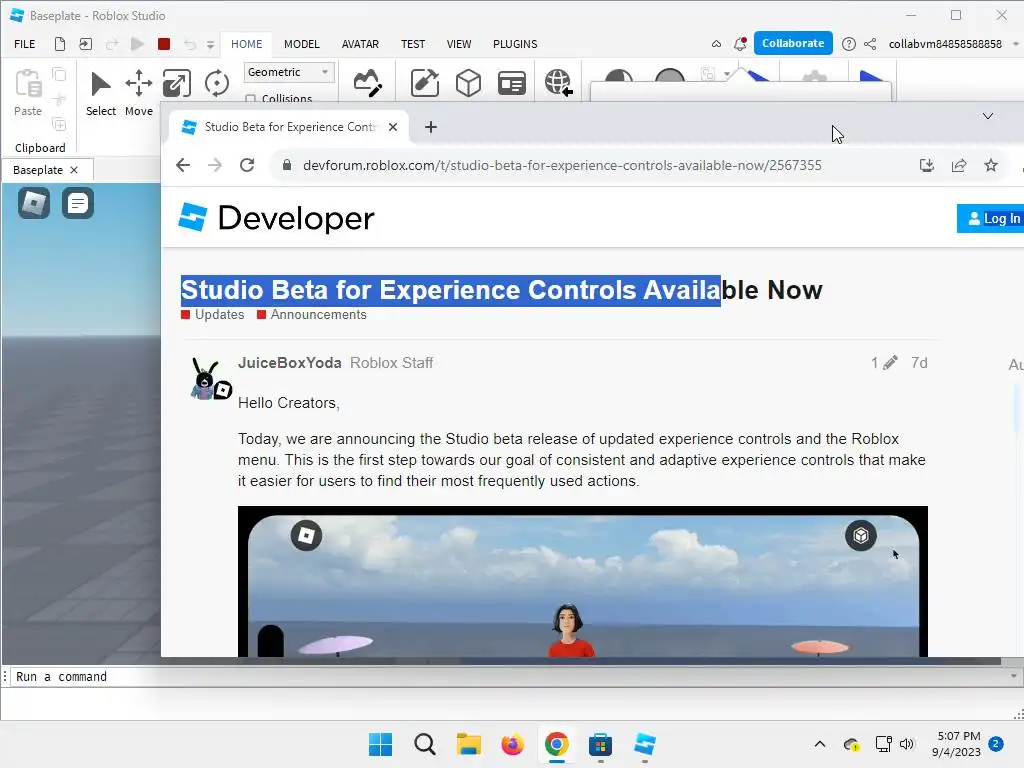Open JuiceBoxYoda's profile name link
Viewport: 1024px width, 768px height.
pyautogui.click(x=289, y=363)
